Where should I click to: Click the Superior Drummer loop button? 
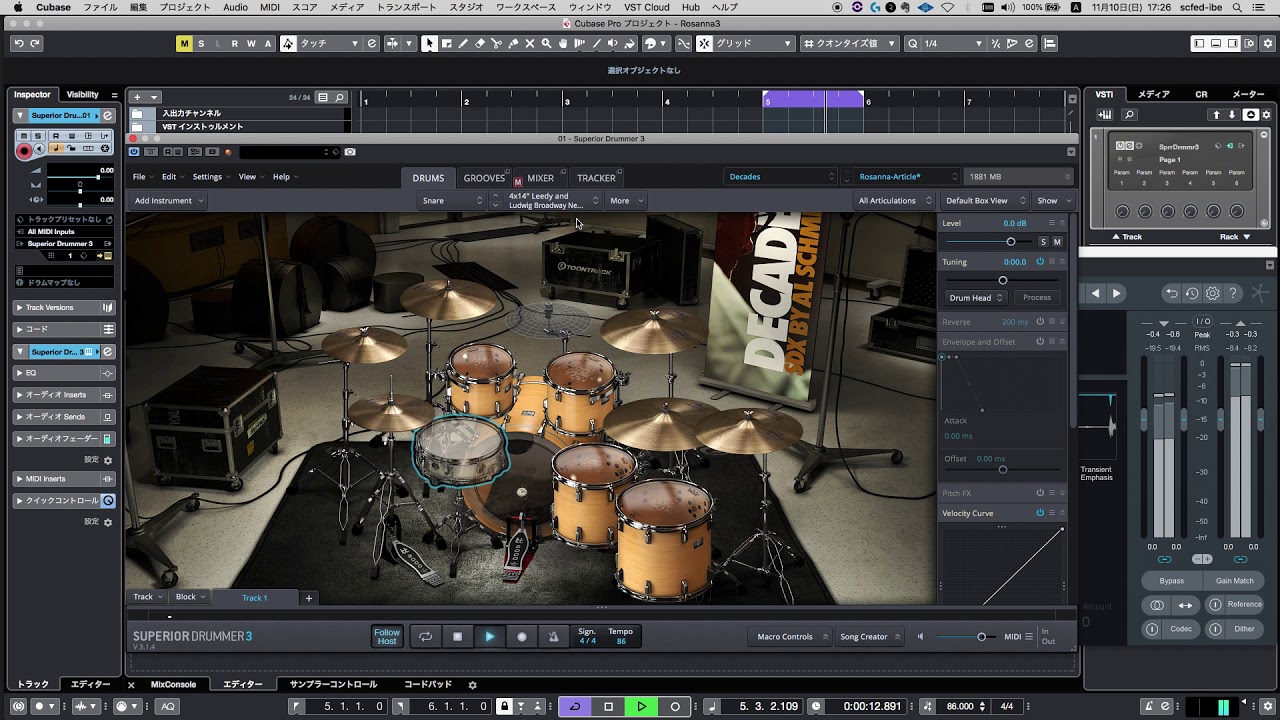[425, 636]
